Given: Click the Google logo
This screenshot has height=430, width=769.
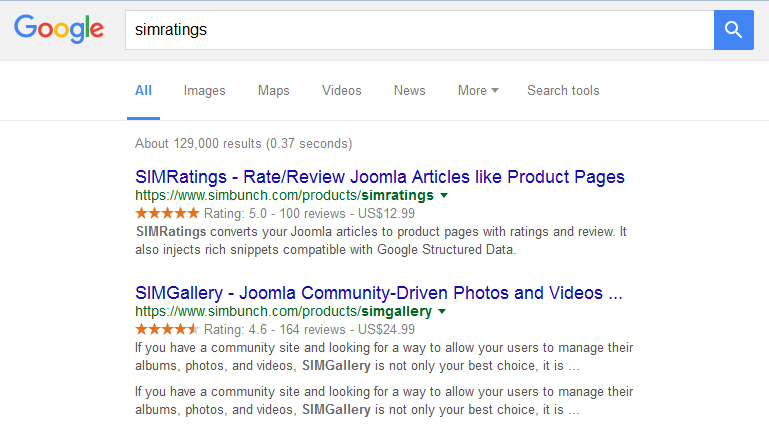Looking at the screenshot, I should point(59,29).
